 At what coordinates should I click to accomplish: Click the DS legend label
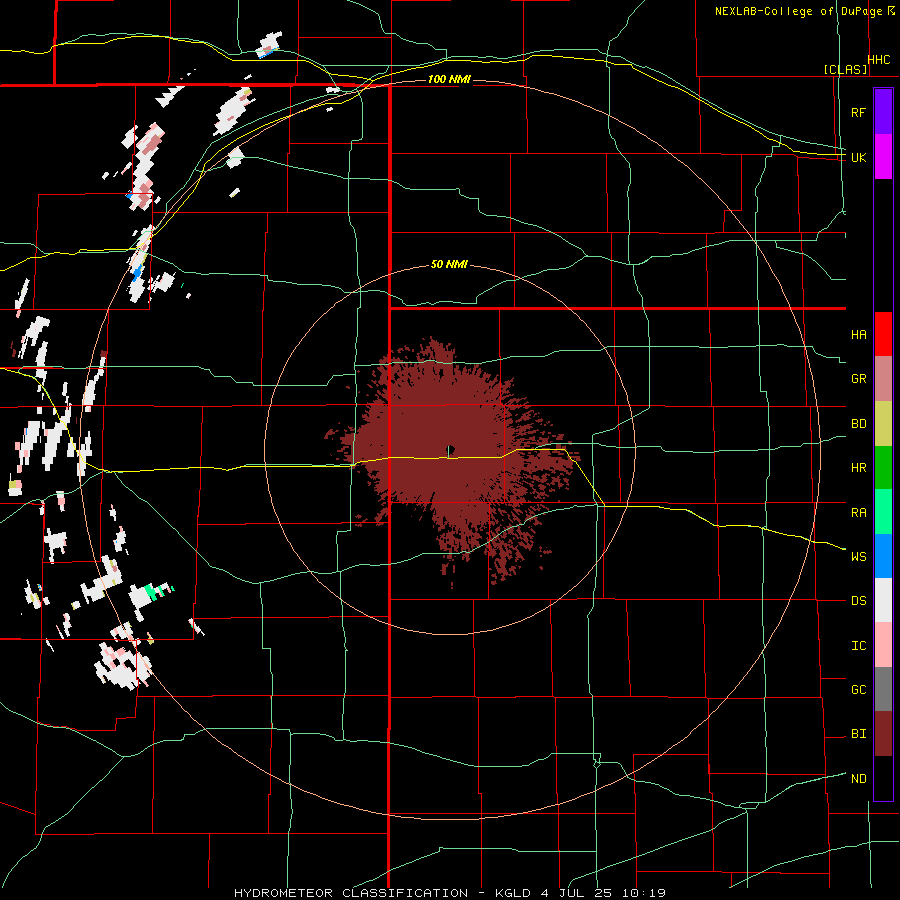point(858,601)
